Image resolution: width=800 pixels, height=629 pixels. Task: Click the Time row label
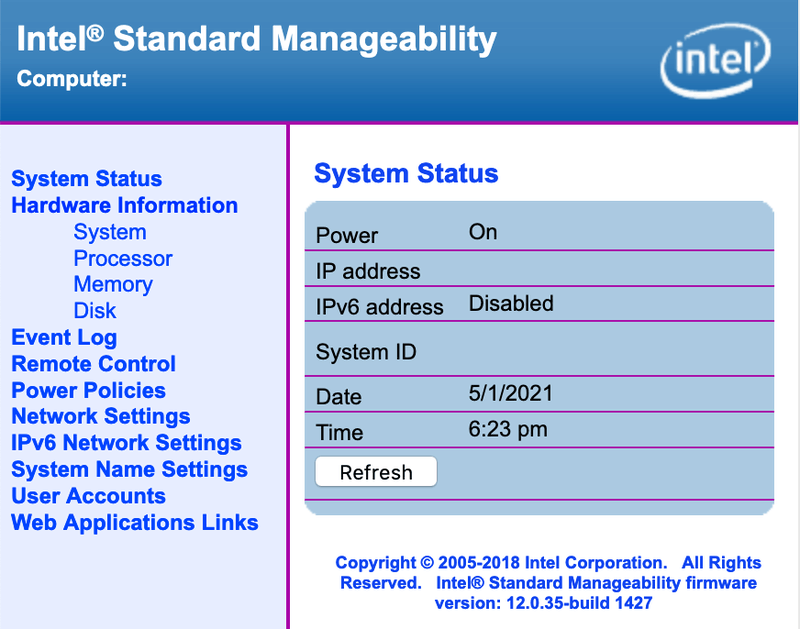click(339, 433)
